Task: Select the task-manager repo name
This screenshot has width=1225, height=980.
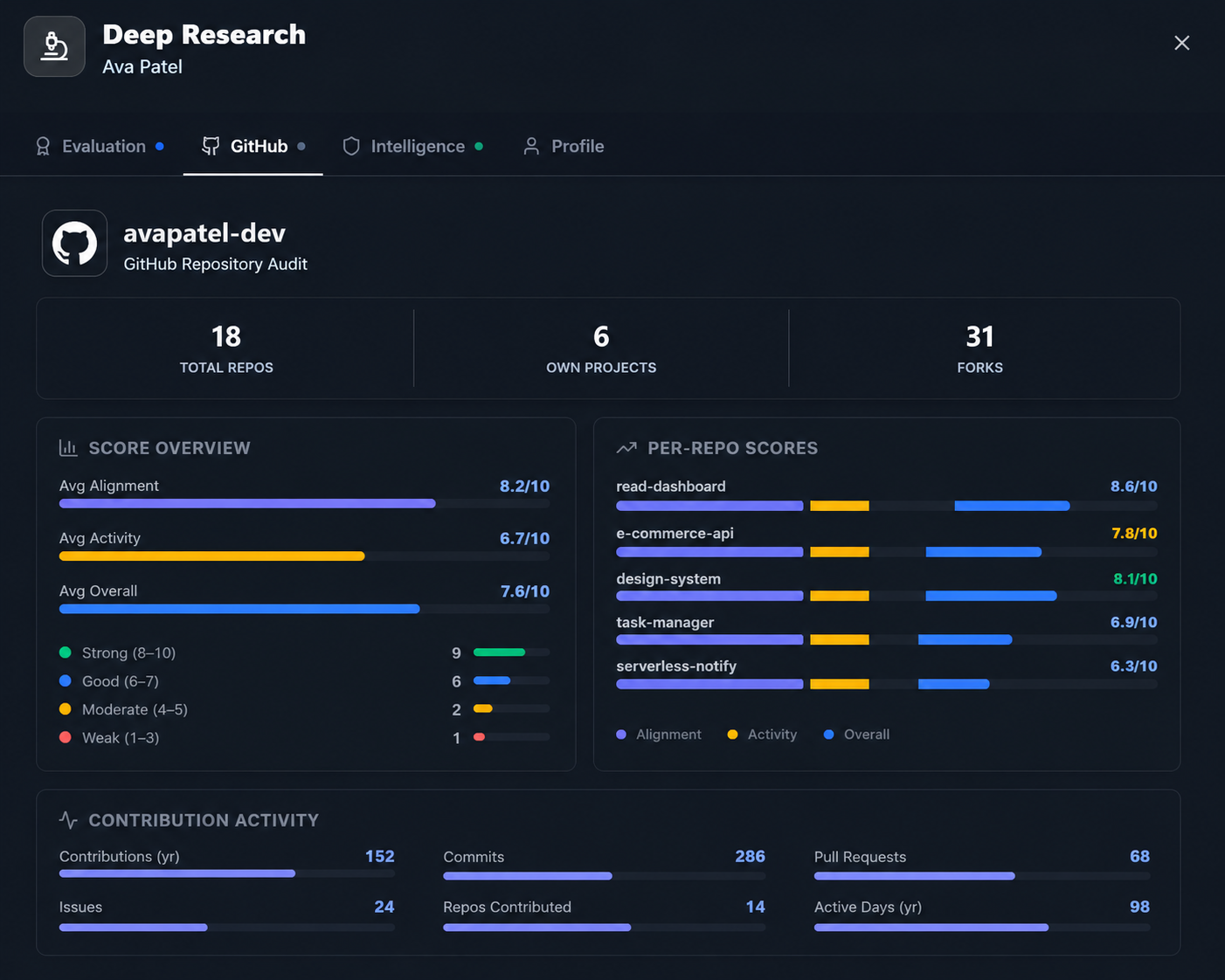Action: pyautogui.click(x=665, y=622)
